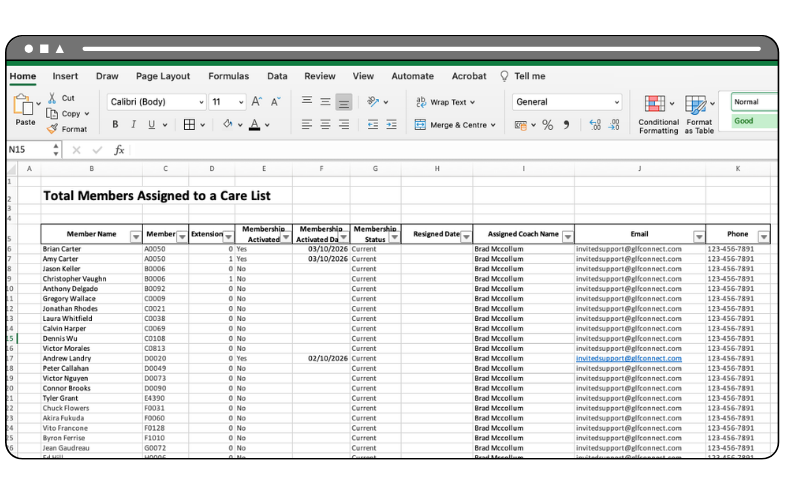Increase font size with the large A
This screenshot has height=500, width=794.
pos(257,101)
